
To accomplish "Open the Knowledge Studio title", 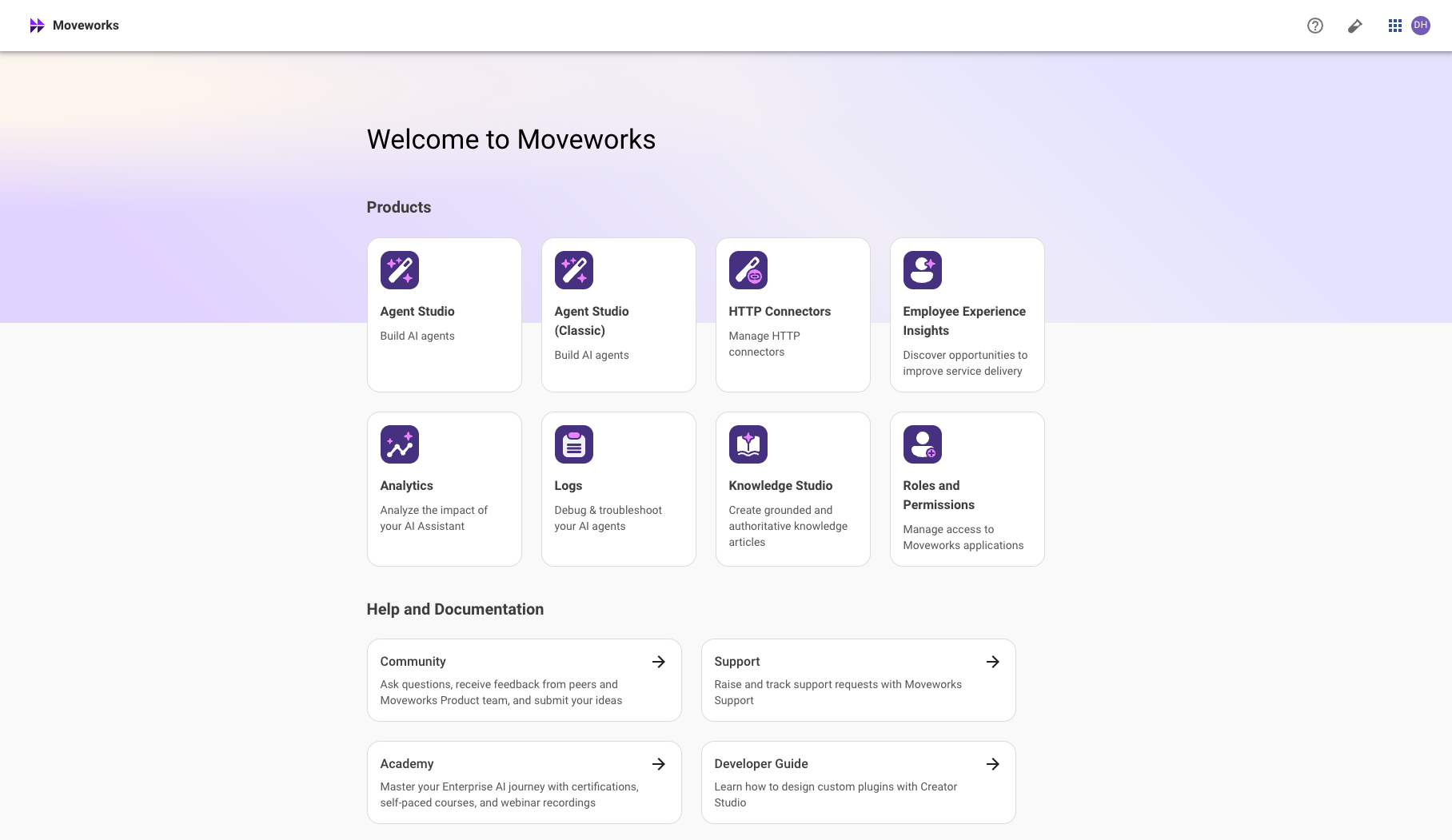I will coord(780,486).
